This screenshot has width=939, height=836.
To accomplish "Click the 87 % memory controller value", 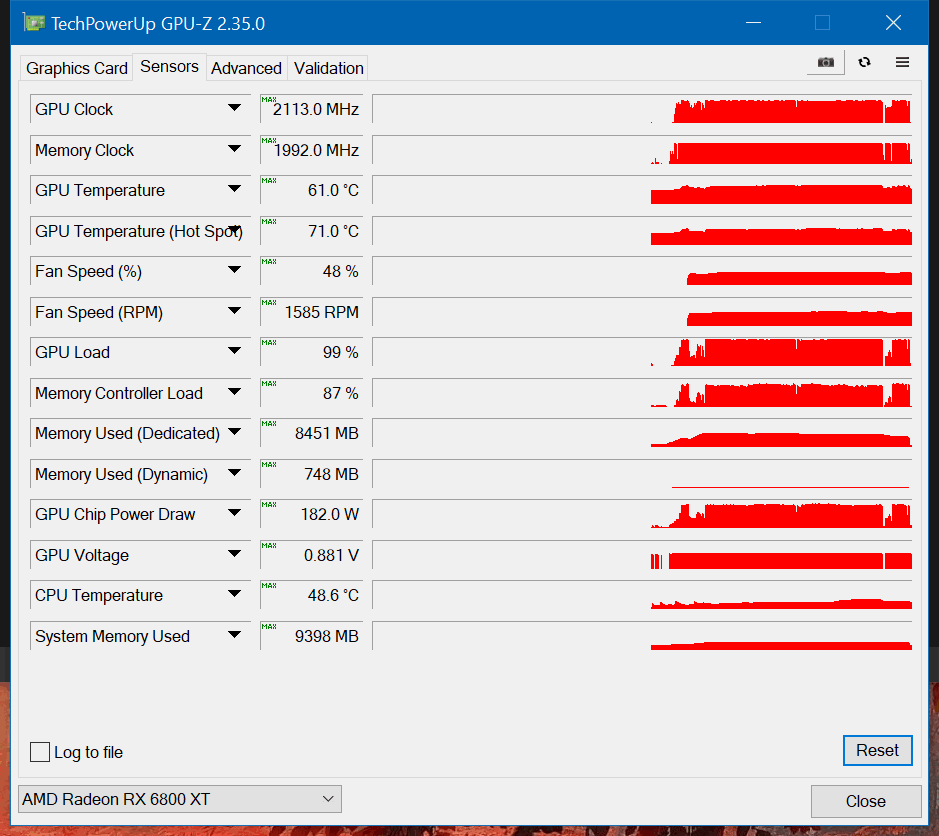I will click(x=311, y=393).
